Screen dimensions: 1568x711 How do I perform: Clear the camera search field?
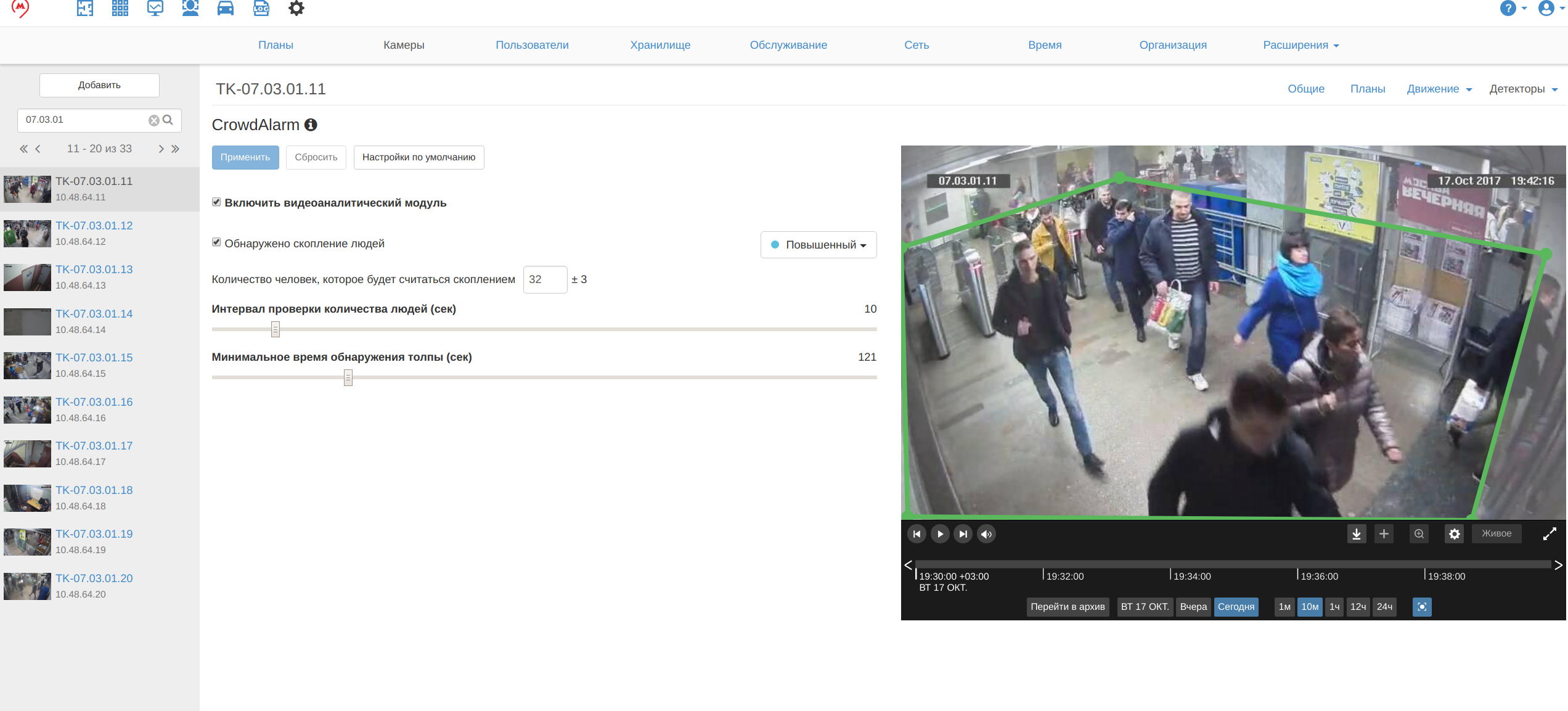(154, 120)
